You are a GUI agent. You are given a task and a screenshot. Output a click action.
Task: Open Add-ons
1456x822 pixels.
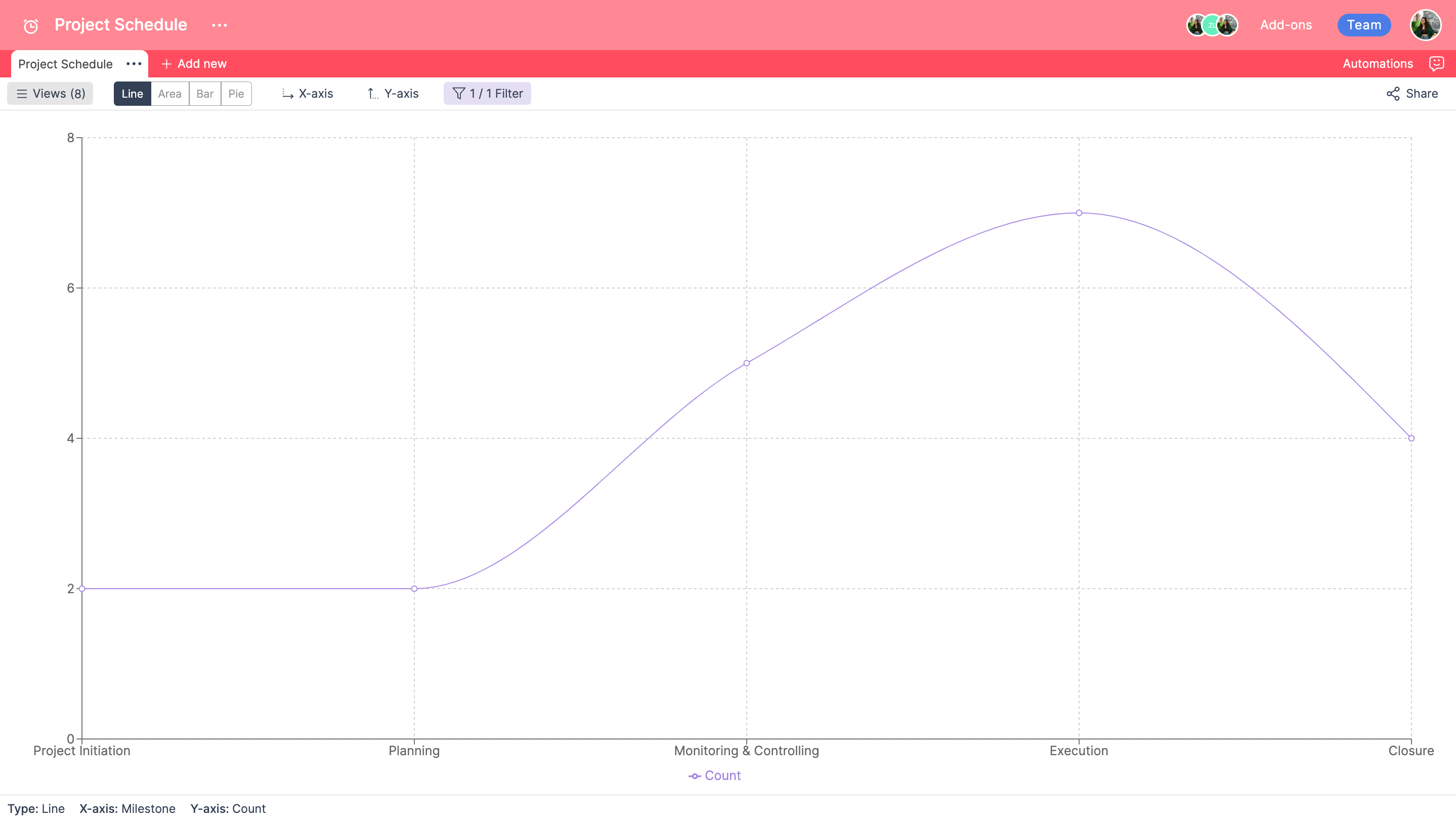click(x=1286, y=25)
